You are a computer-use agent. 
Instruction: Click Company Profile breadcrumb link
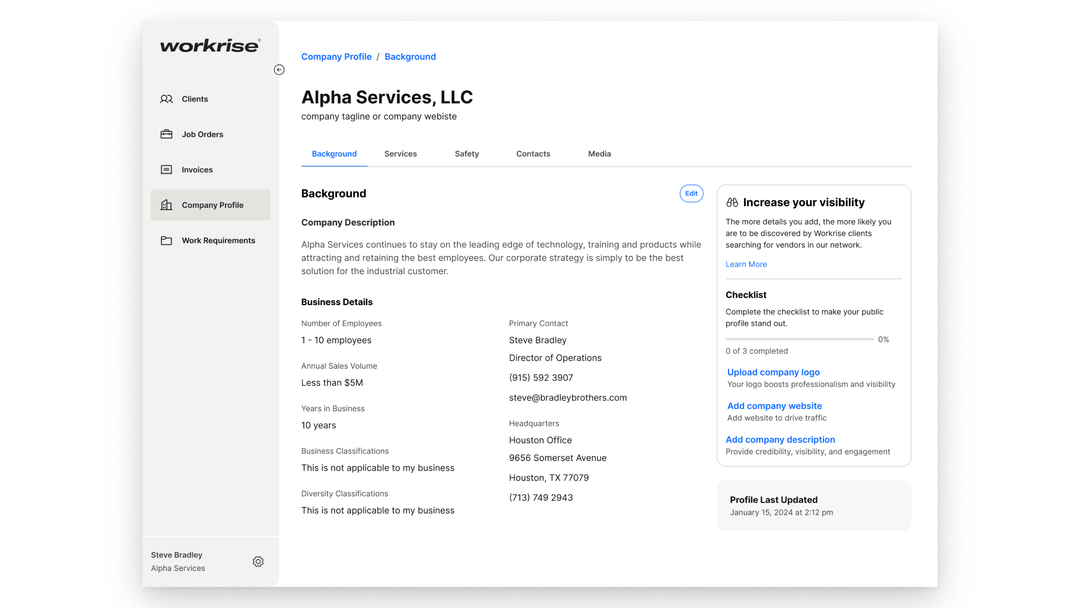[x=336, y=57]
